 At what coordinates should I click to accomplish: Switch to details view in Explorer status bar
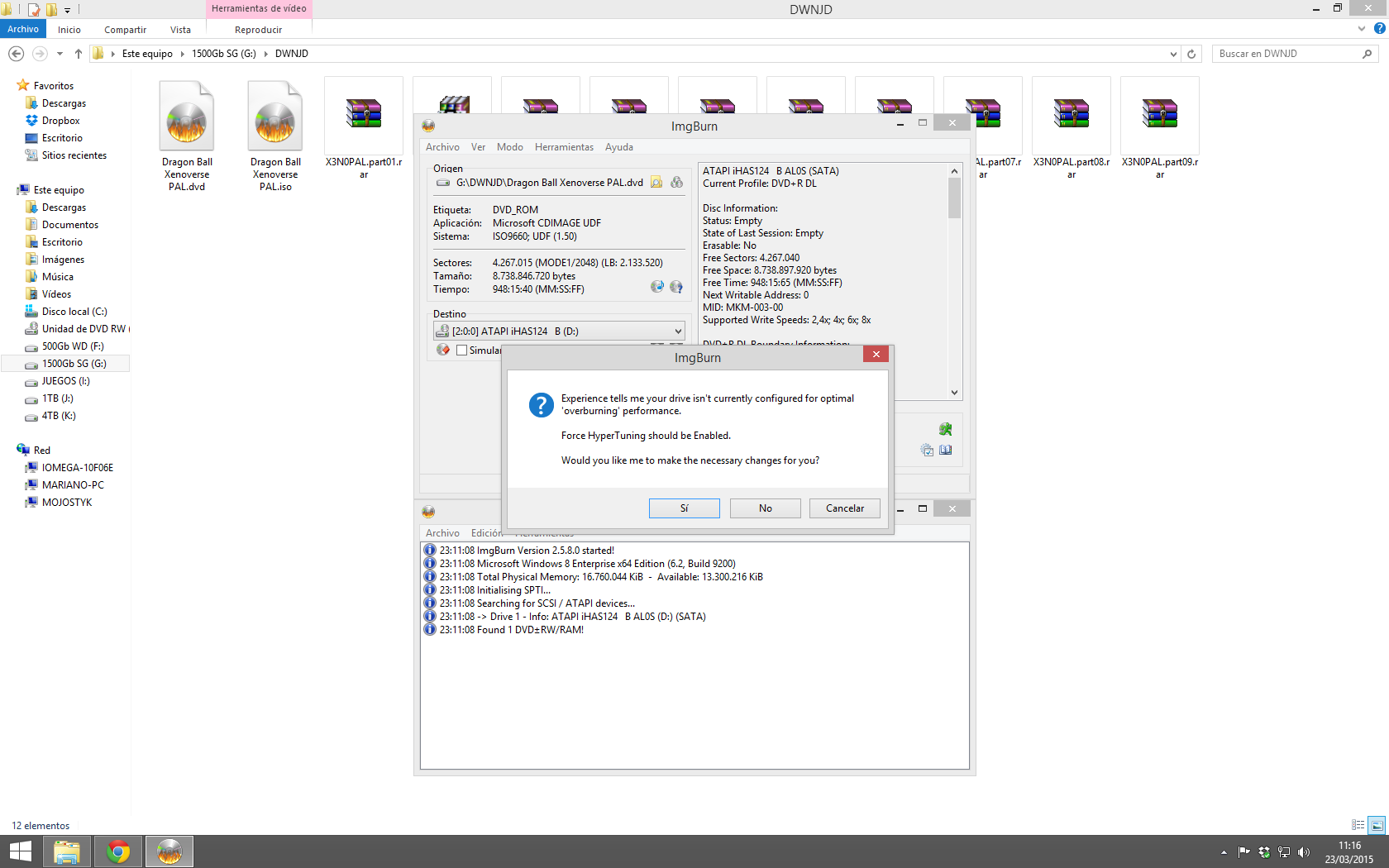pos(1358,825)
